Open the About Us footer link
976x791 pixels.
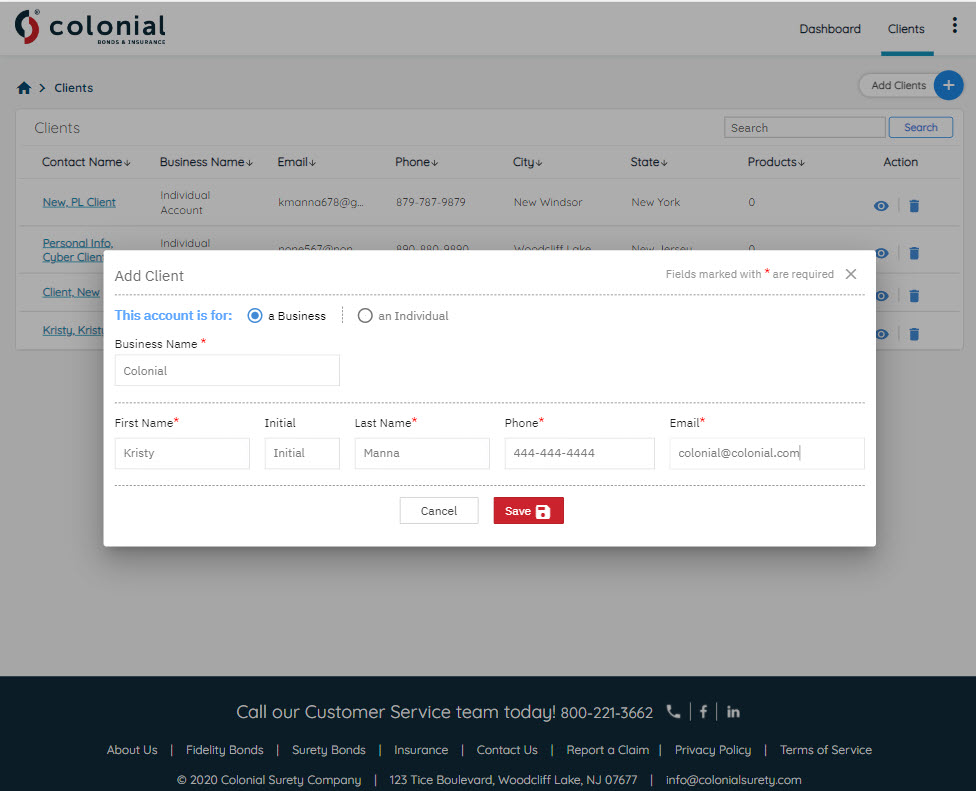tap(132, 750)
